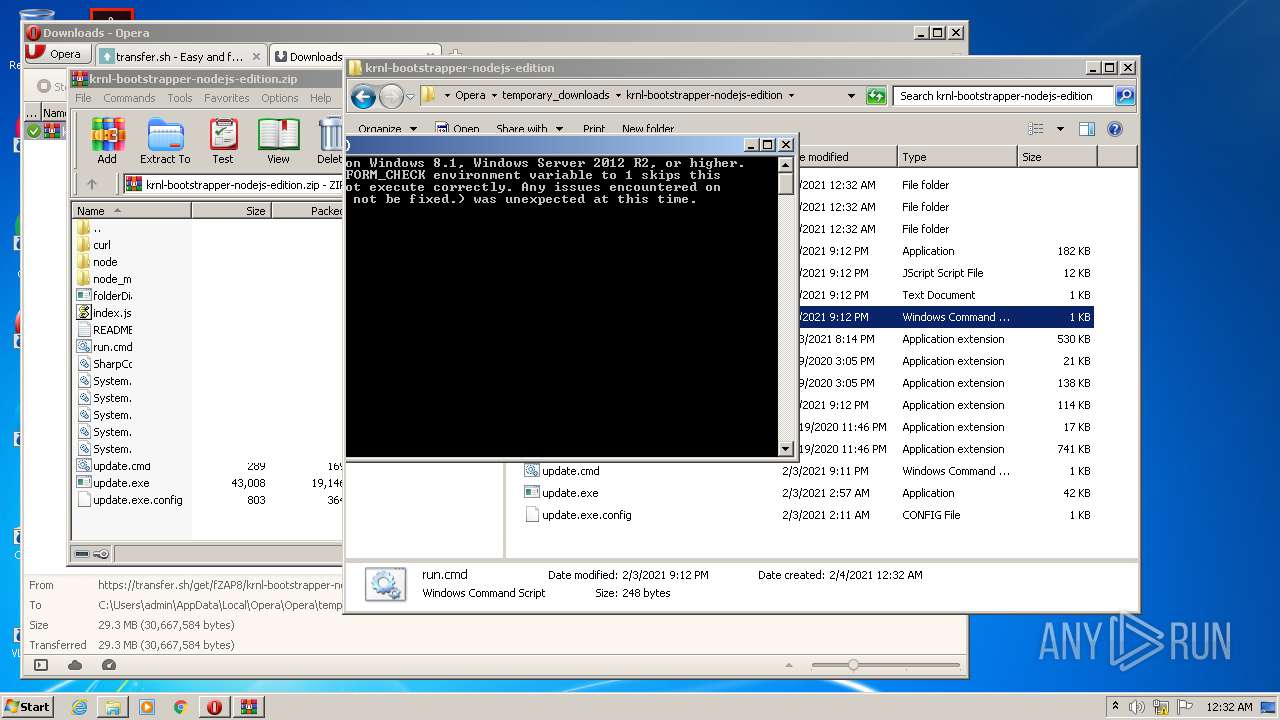This screenshot has height=720, width=1280.
Task: Click the volume icon in system tray
Action: tap(1138, 707)
